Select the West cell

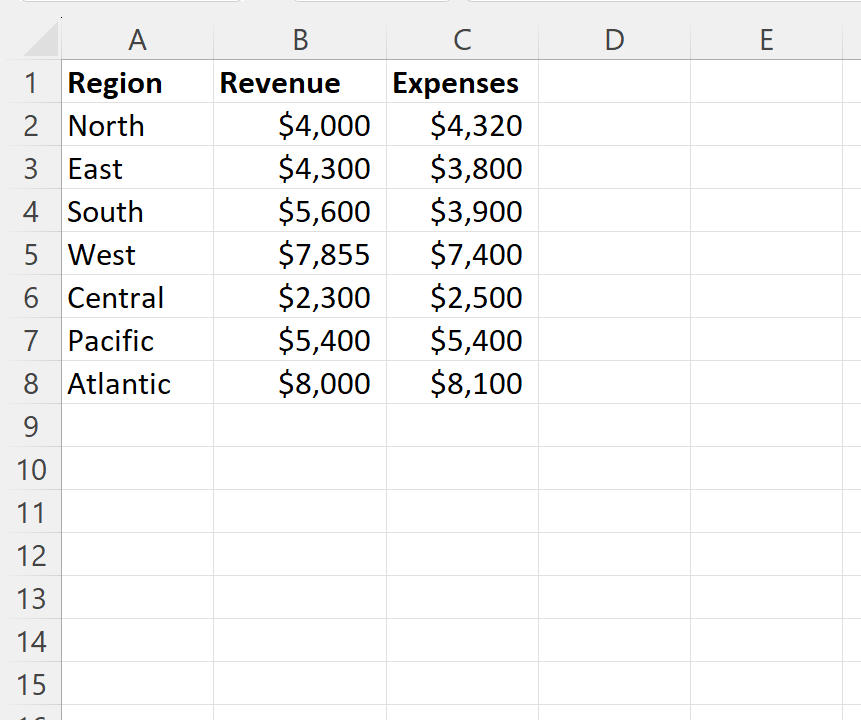(137, 253)
